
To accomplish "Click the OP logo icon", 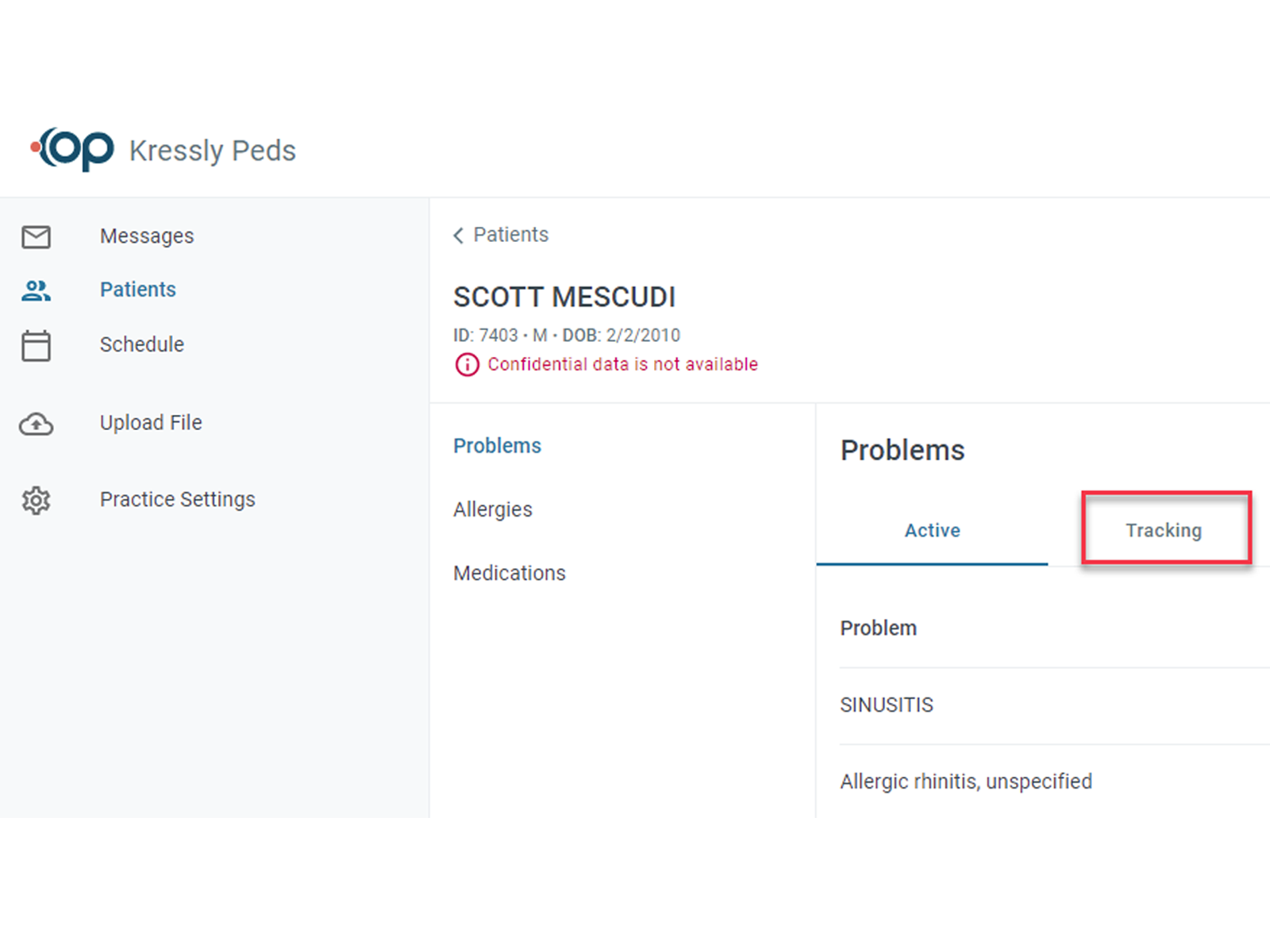I will click(x=73, y=149).
